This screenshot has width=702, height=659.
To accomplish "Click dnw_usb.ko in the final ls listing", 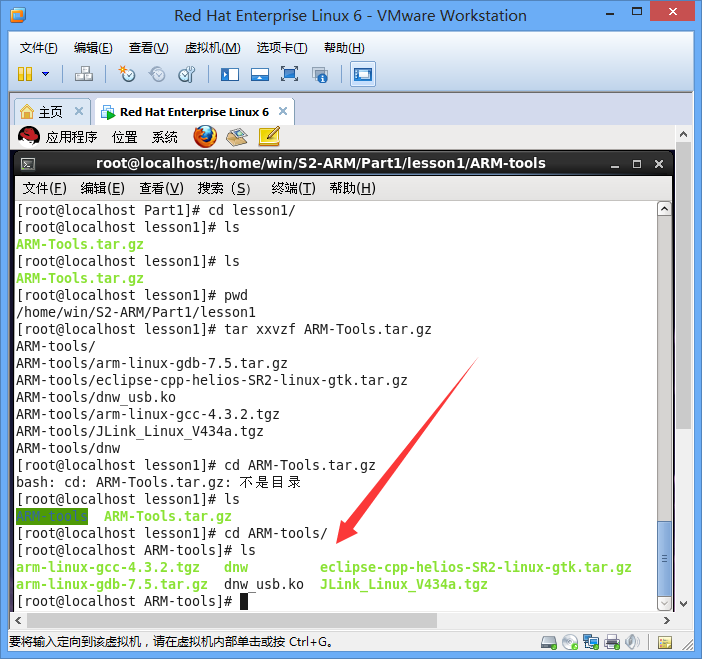I will point(264,584).
